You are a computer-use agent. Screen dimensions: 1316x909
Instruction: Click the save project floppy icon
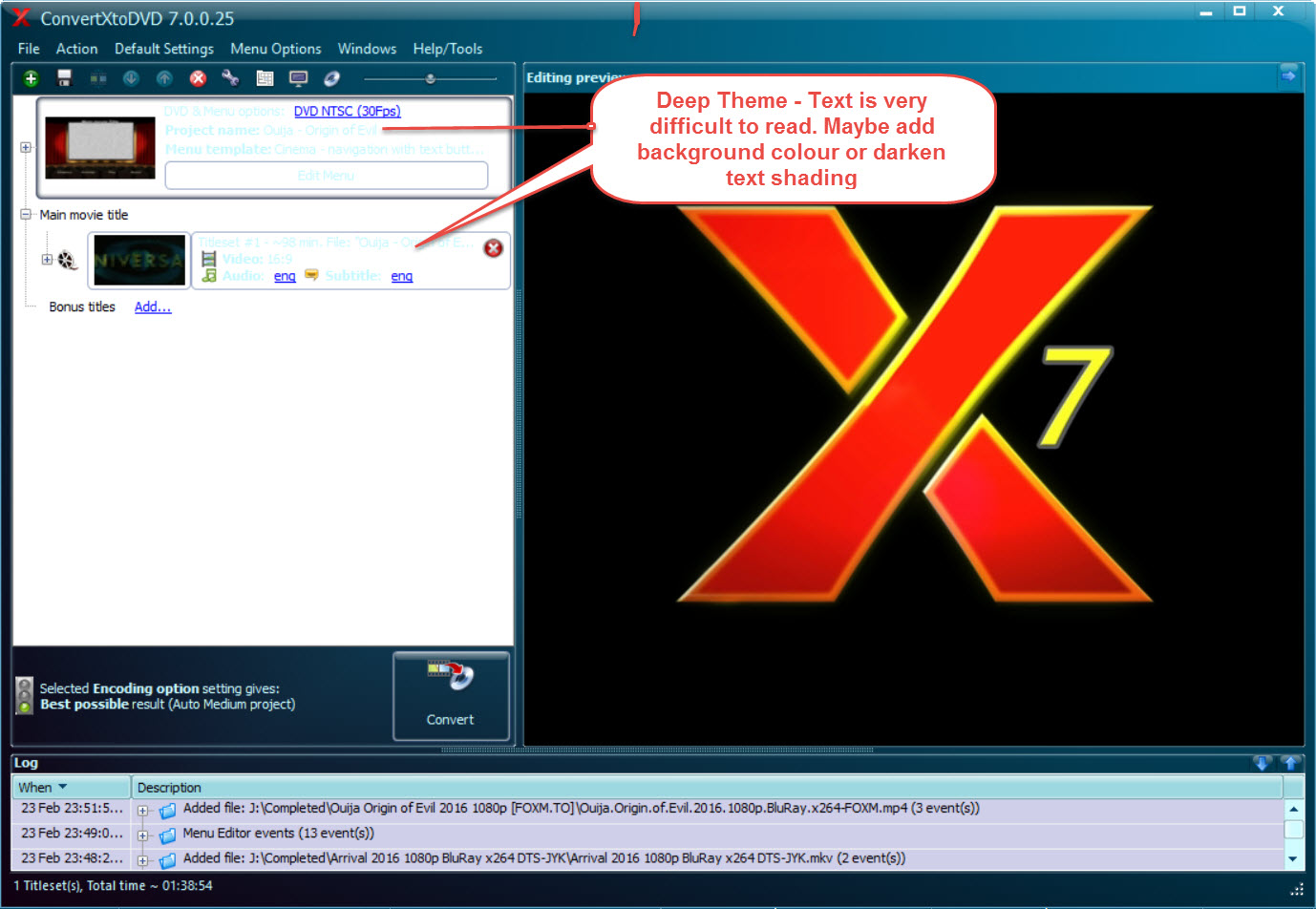pyautogui.click(x=65, y=78)
